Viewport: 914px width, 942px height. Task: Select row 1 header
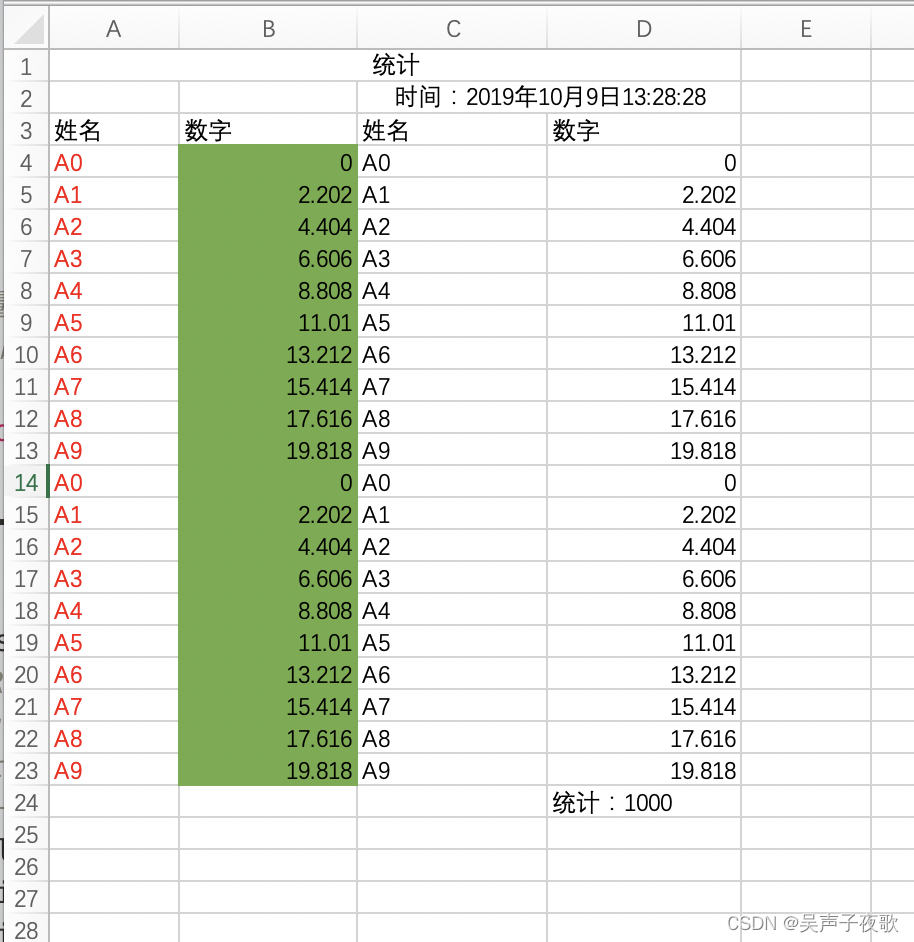(x=26, y=65)
